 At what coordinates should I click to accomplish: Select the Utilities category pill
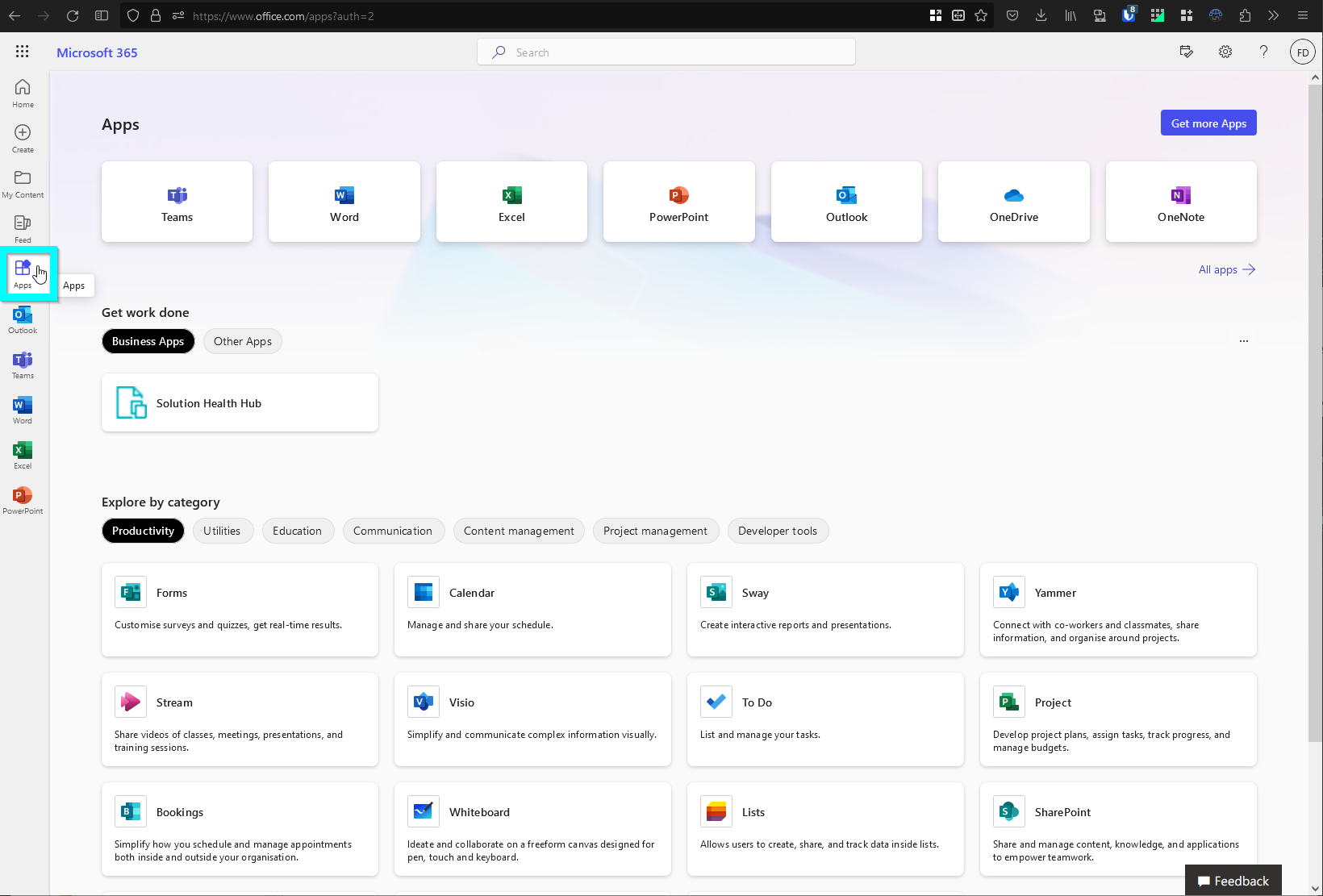point(222,531)
